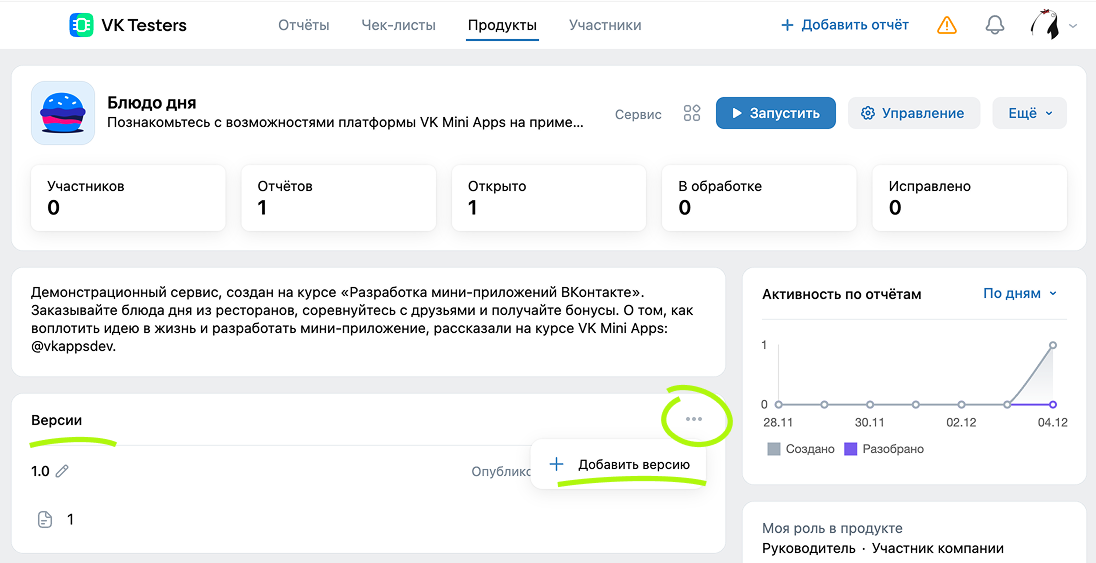
Task: Open the Отчётов counter card
Action: tap(338, 198)
